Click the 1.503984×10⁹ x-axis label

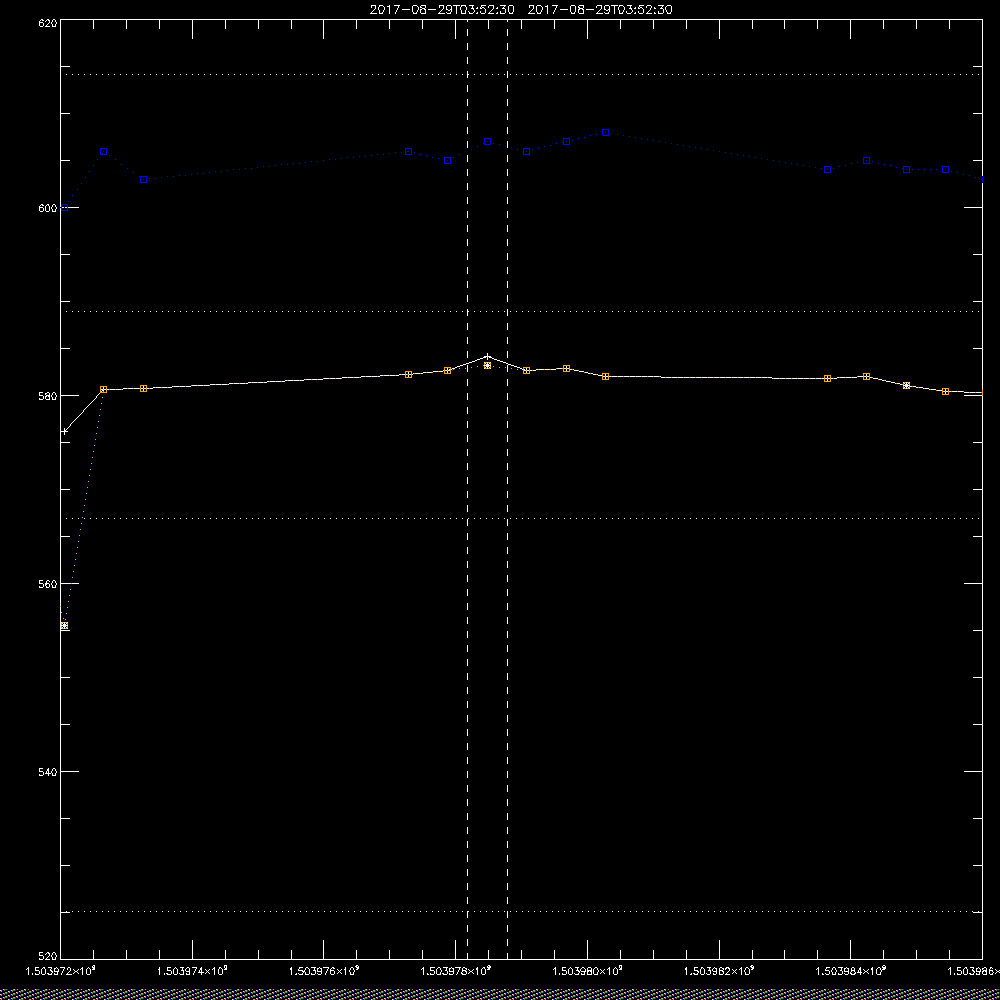851,971
